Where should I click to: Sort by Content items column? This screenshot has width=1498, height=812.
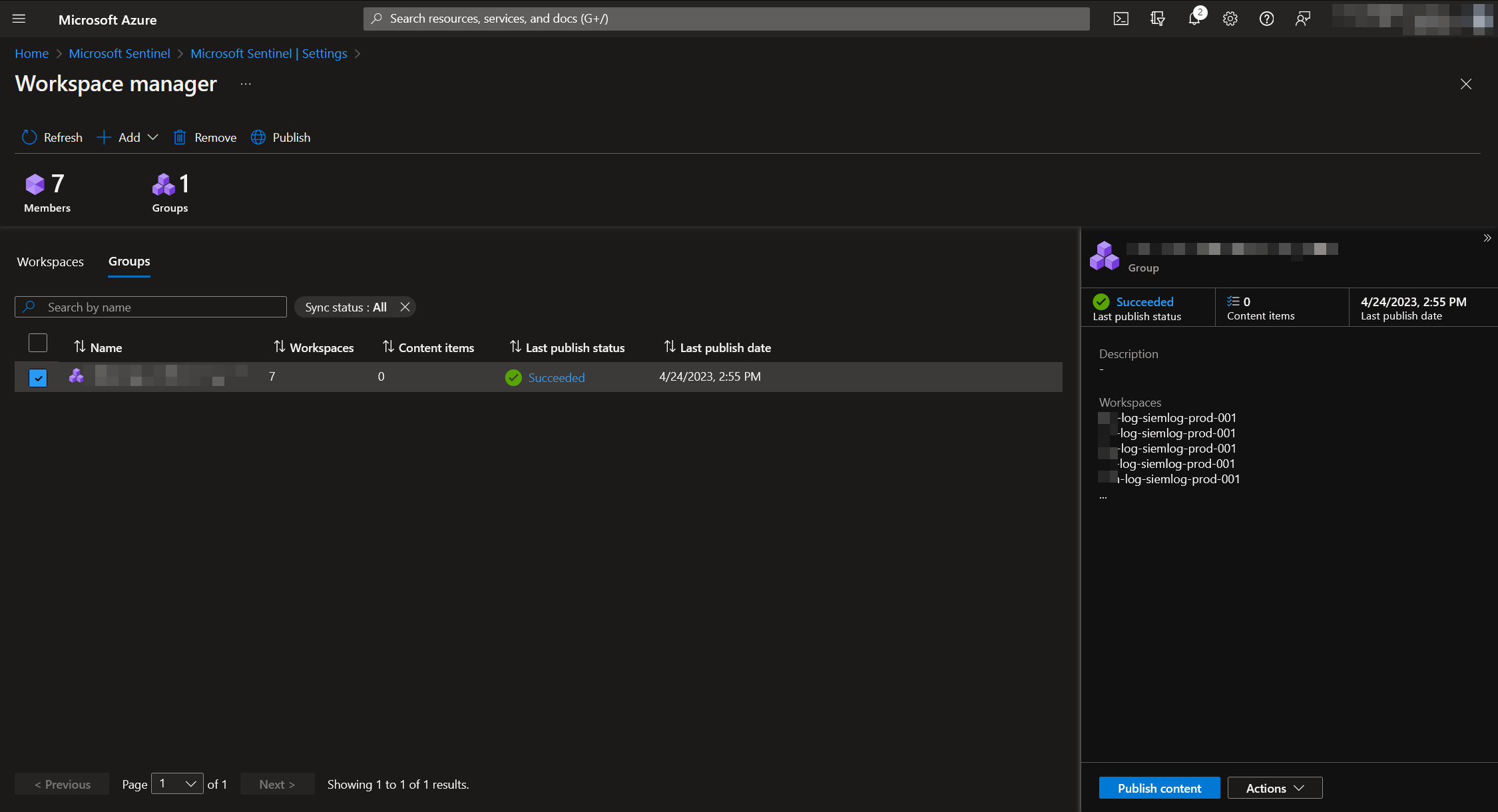(428, 347)
